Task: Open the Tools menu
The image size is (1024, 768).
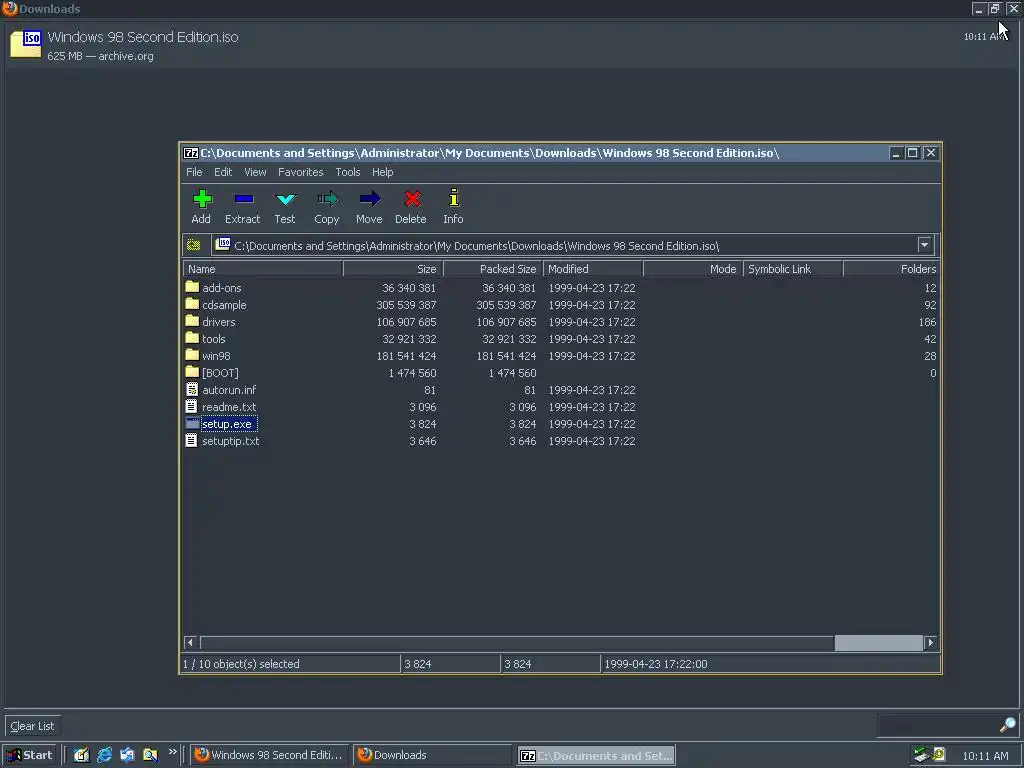Action: click(x=347, y=172)
